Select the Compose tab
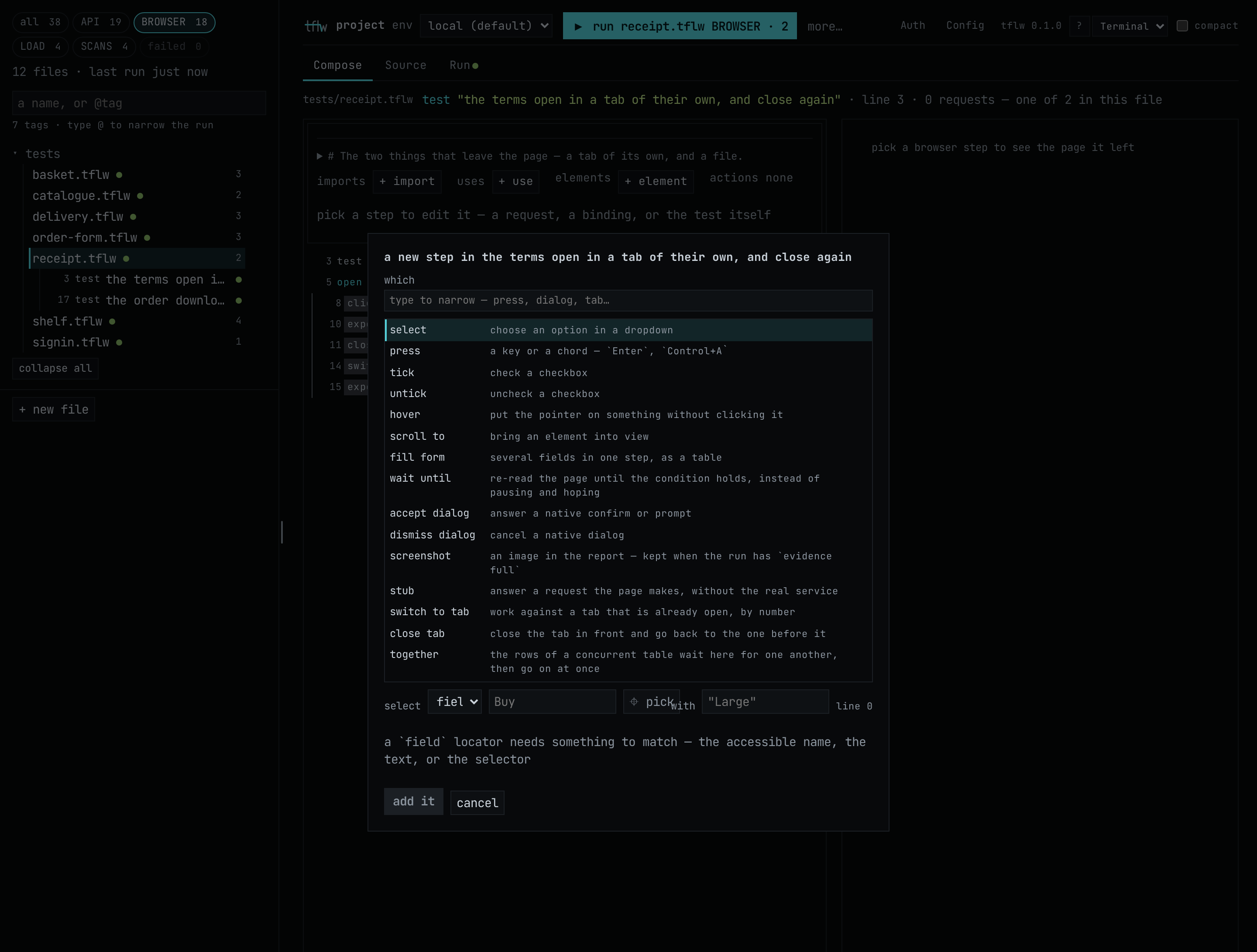Screen dimensions: 1257x952 337,65
